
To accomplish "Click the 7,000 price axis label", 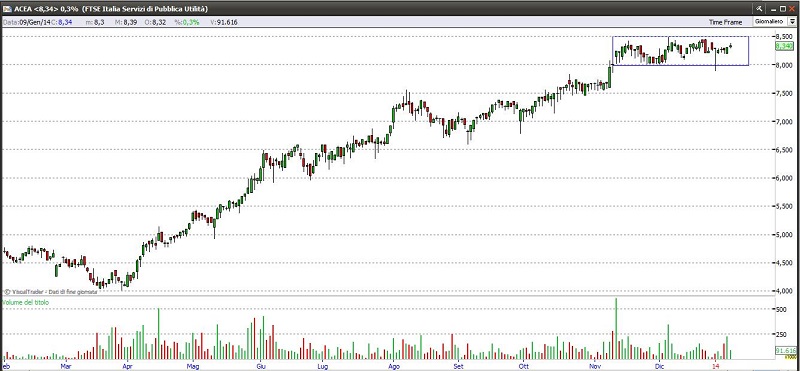I will [x=785, y=121].
